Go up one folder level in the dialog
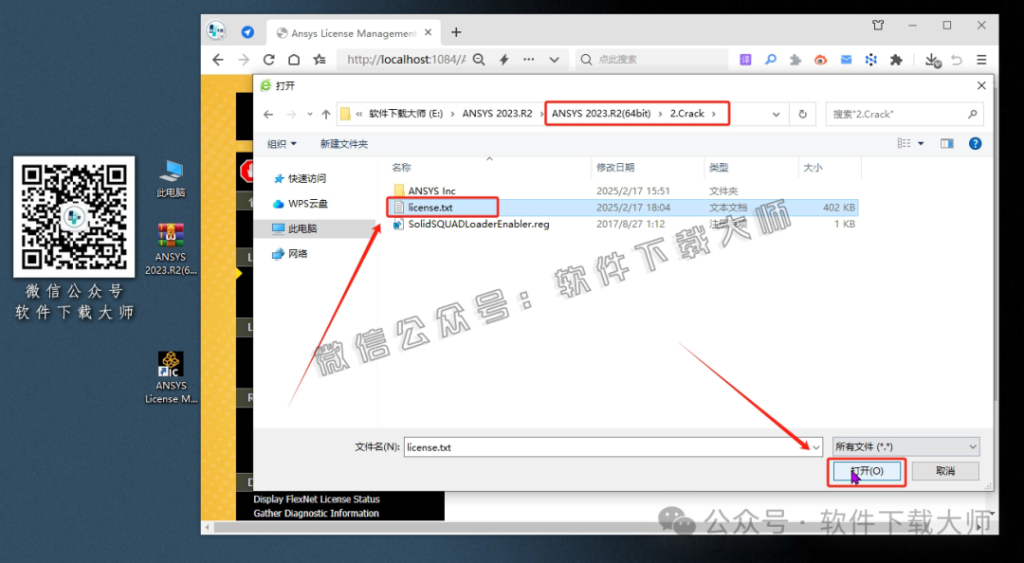Screen dimensions: 1024x563 (326, 114)
